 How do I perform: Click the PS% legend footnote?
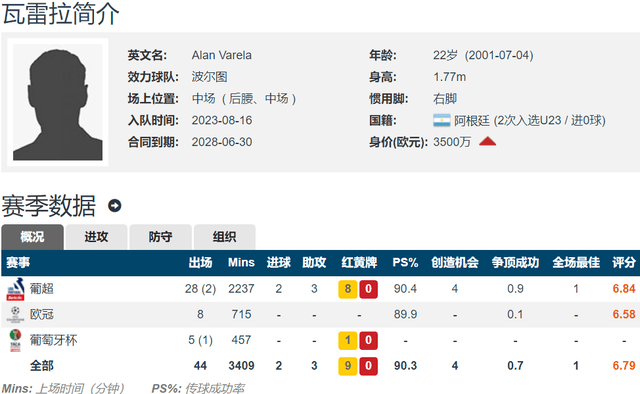(x=198, y=388)
